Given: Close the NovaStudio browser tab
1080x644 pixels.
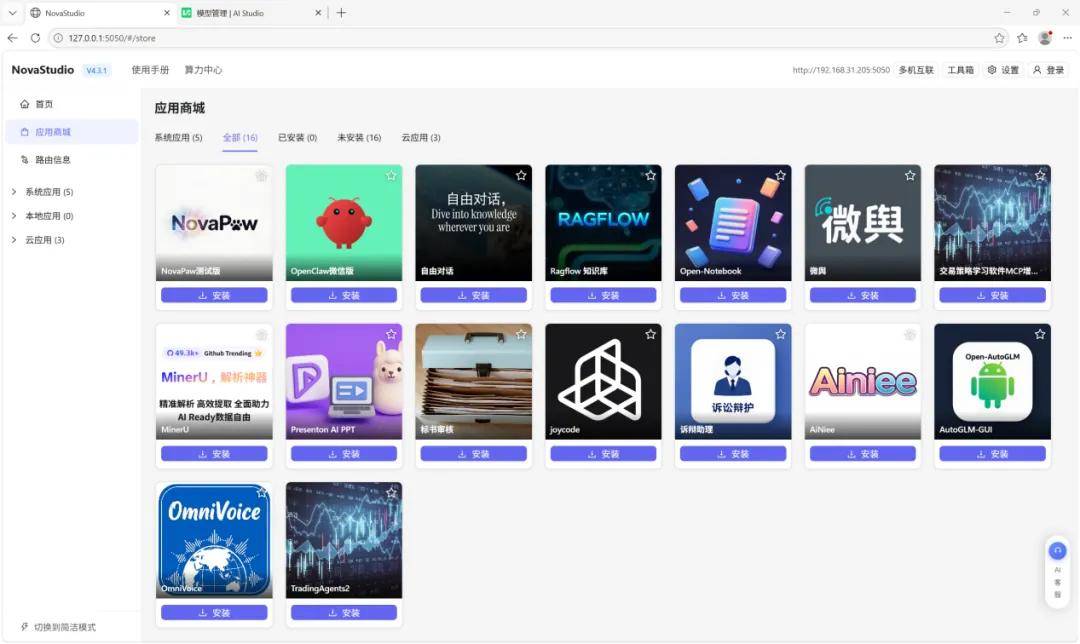Looking at the screenshot, I should point(167,12).
